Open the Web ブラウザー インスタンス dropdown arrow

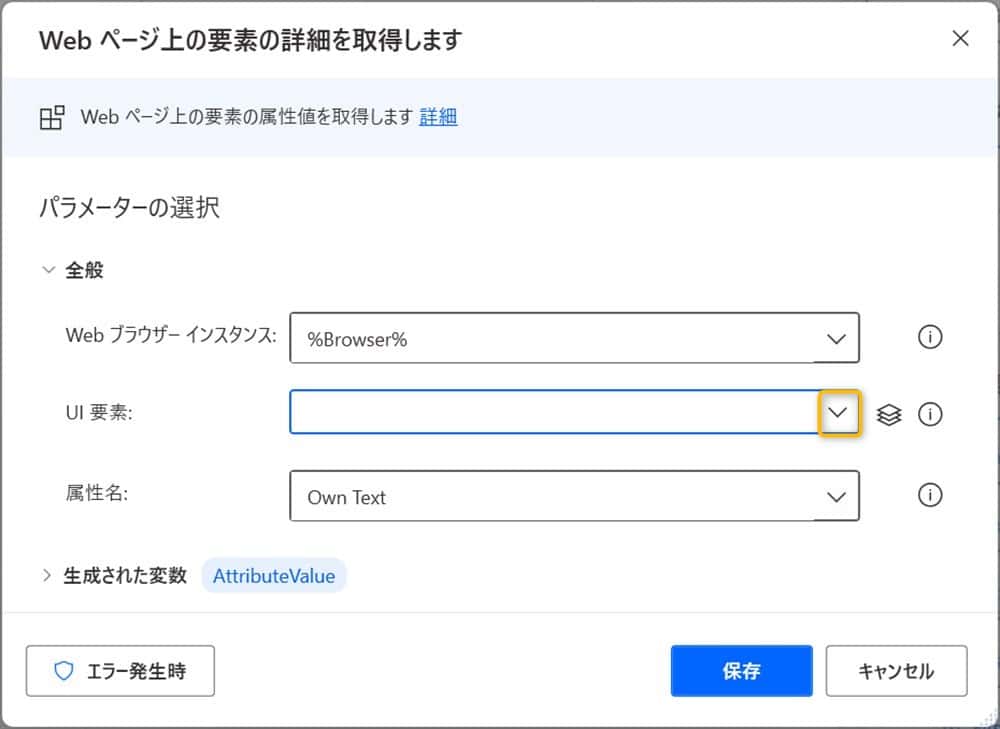coord(837,338)
